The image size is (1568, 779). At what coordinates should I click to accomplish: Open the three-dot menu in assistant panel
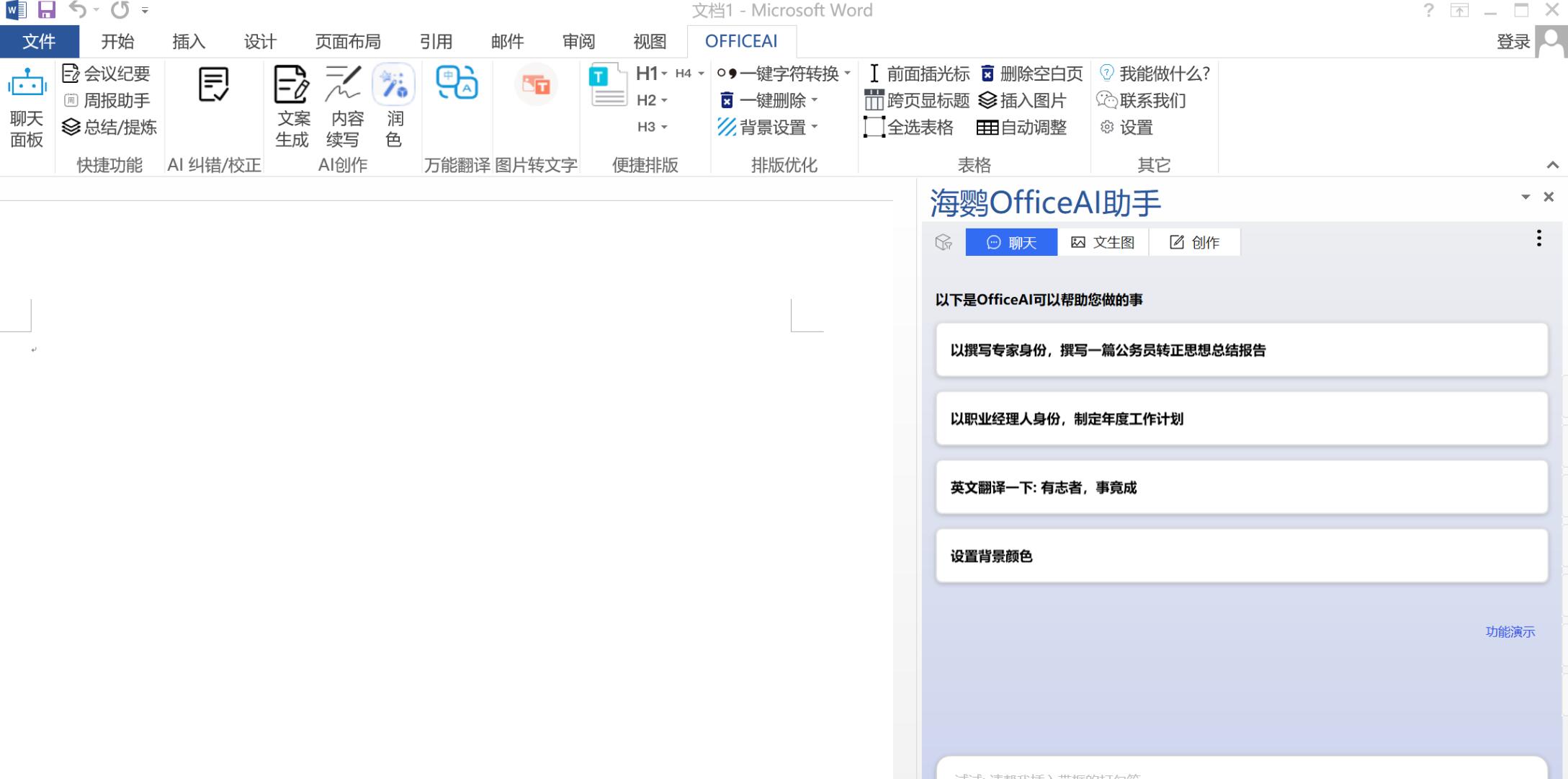point(1539,239)
